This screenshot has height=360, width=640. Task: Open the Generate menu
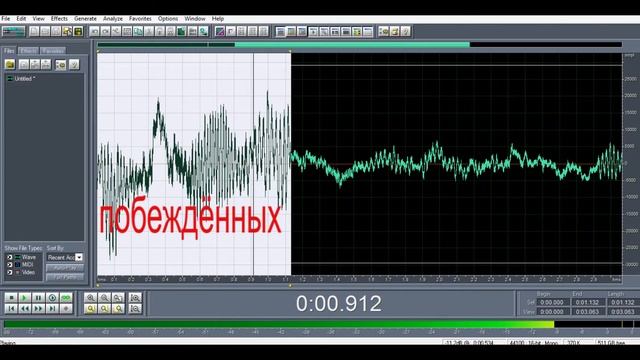85,18
